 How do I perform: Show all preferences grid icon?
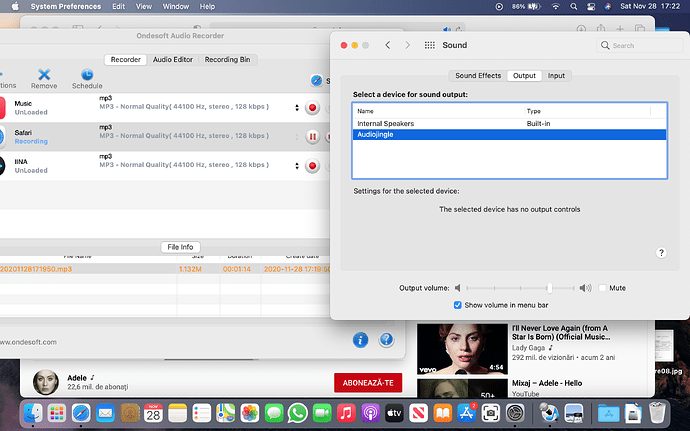click(x=430, y=46)
